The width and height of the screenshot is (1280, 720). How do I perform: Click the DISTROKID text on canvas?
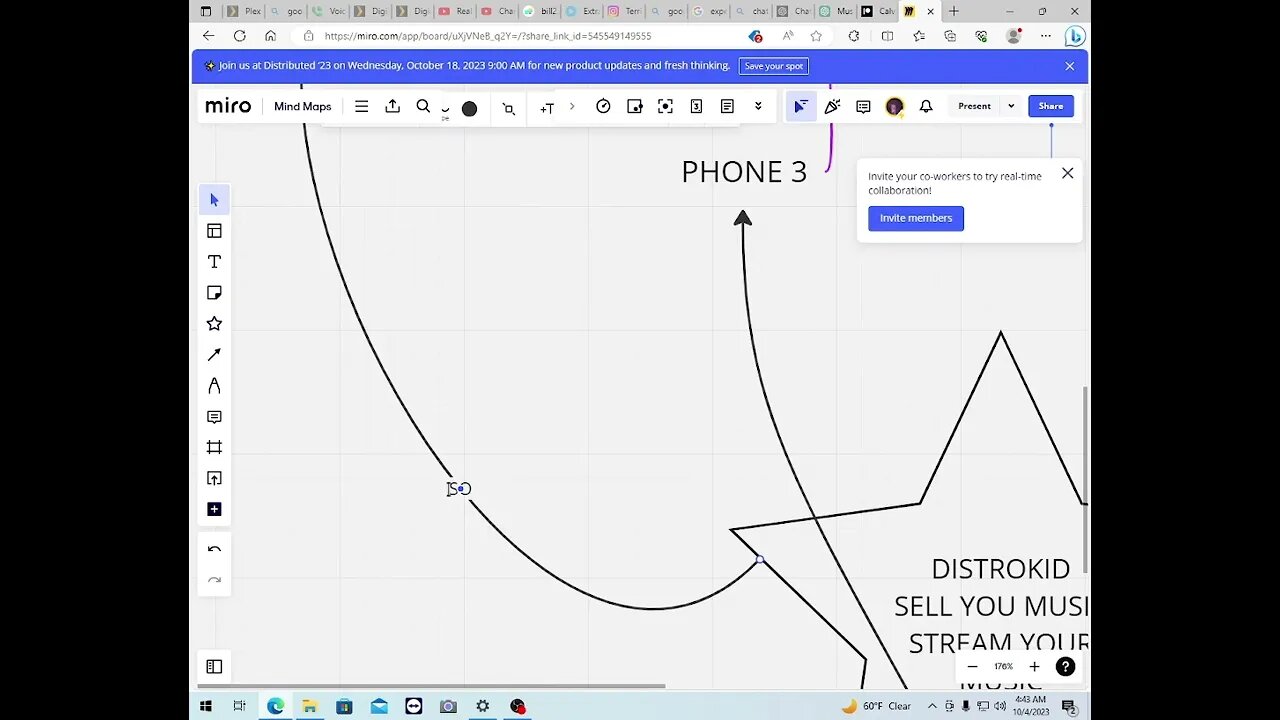pyautogui.click(x=1001, y=569)
